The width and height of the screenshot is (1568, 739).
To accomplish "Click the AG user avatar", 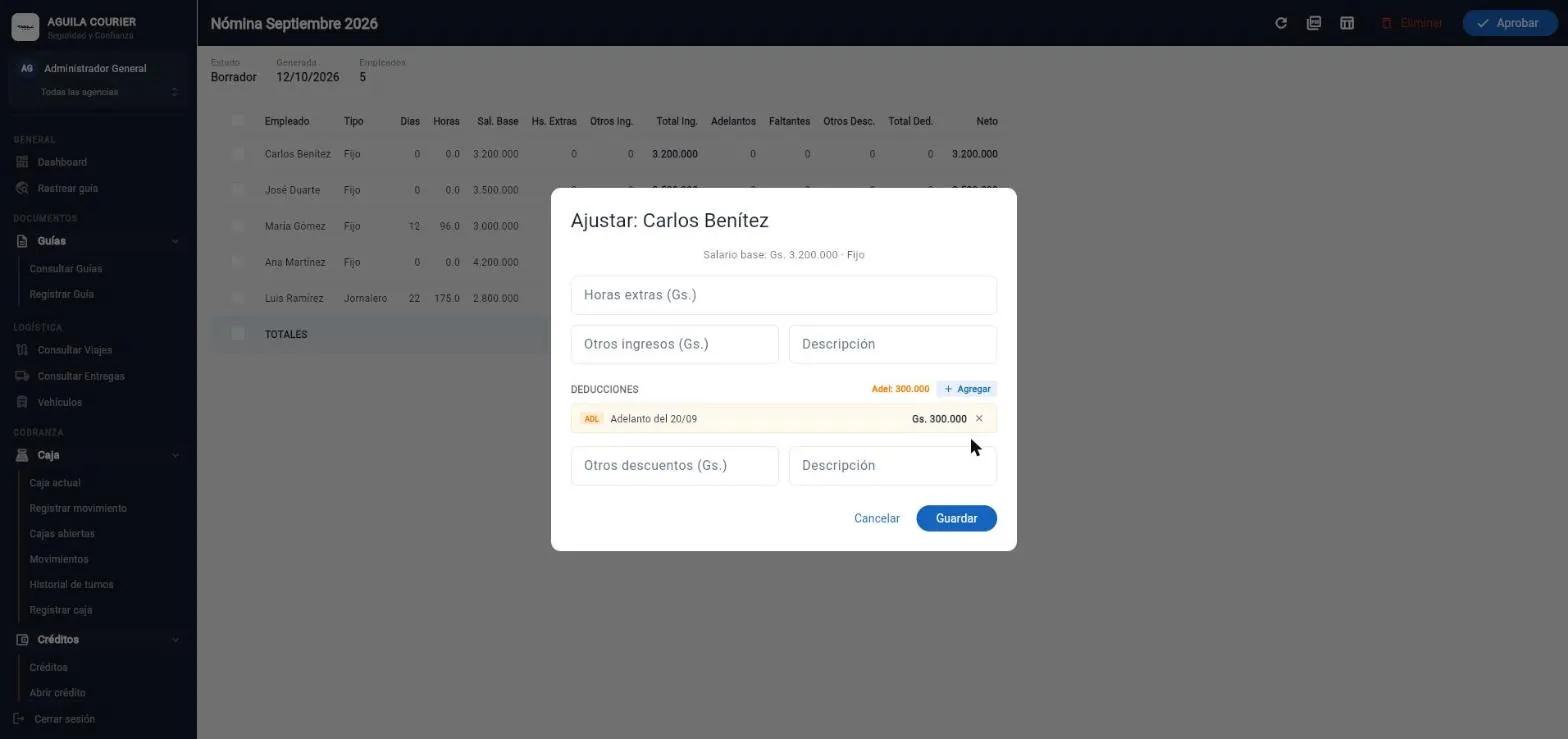I will point(27,69).
